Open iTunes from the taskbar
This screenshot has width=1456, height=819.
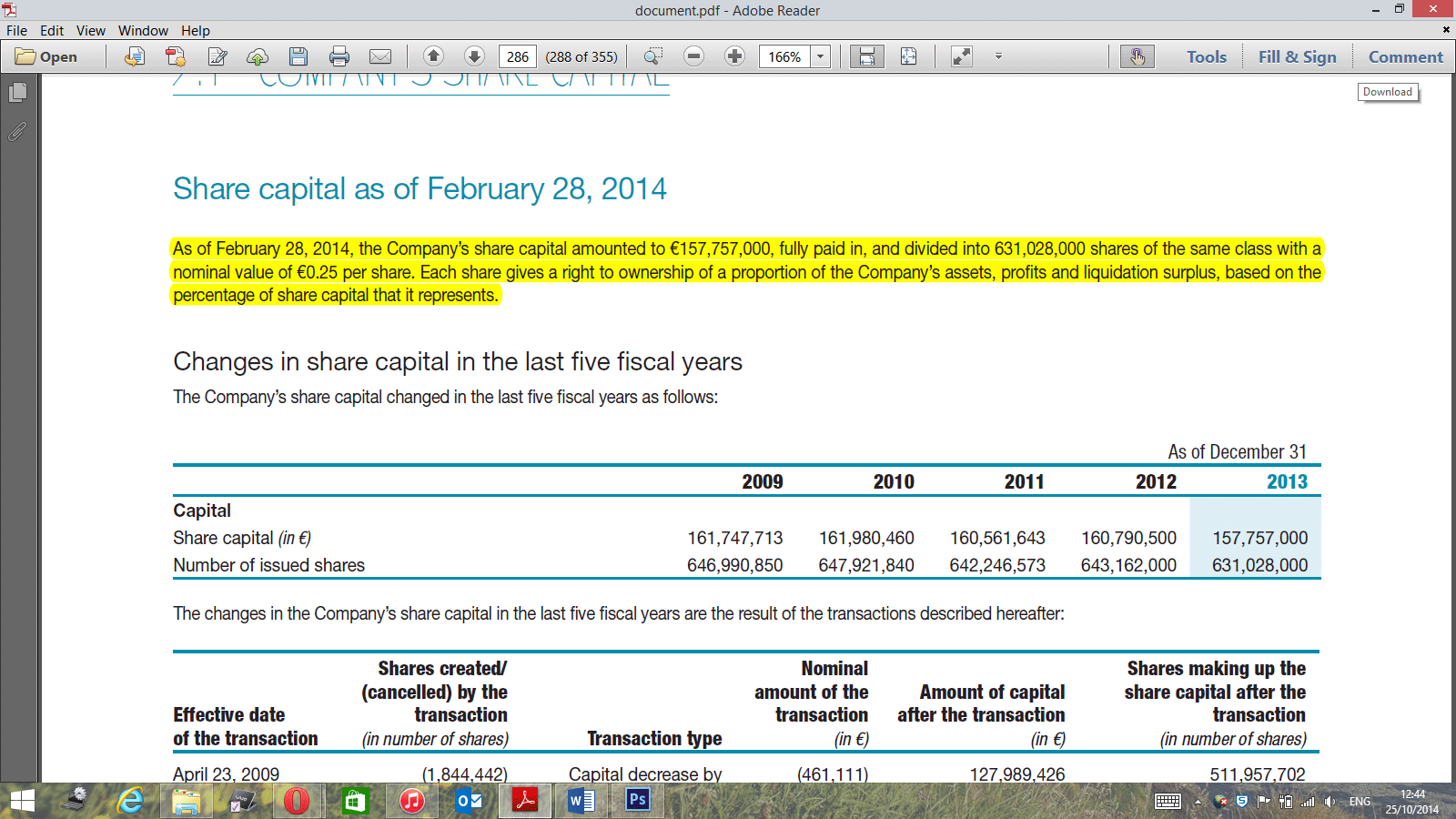(x=411, y=801)
